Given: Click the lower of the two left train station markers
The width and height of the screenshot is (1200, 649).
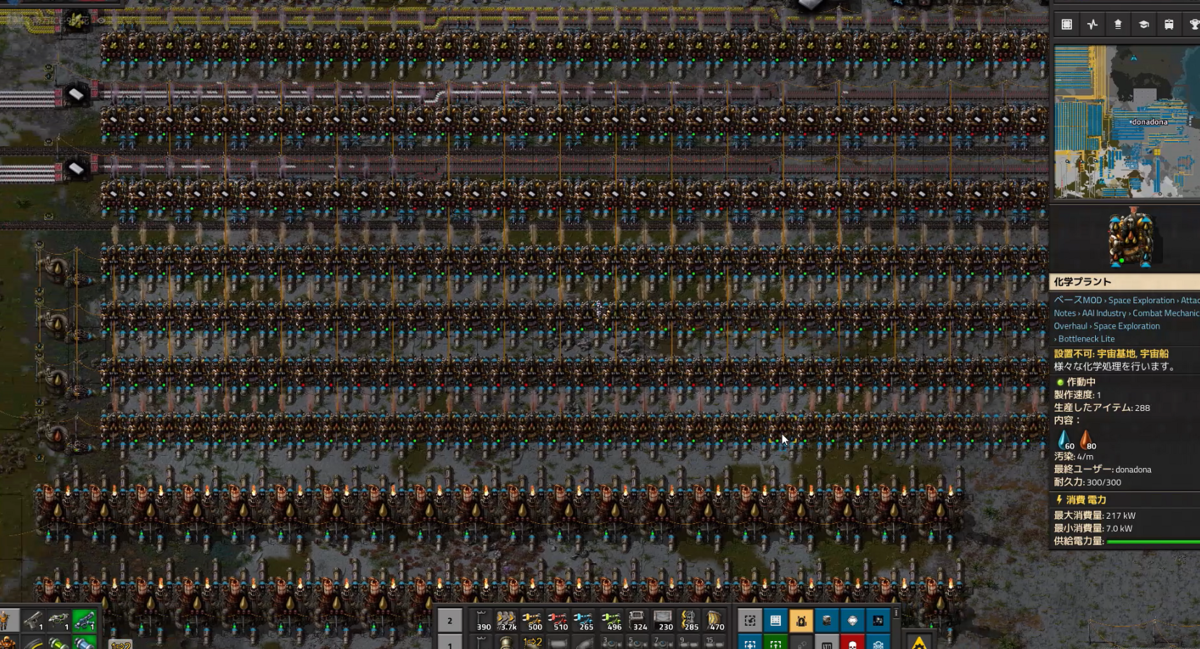Looking at the screenshot, I should pyautogui.click(x=77, y=167).
